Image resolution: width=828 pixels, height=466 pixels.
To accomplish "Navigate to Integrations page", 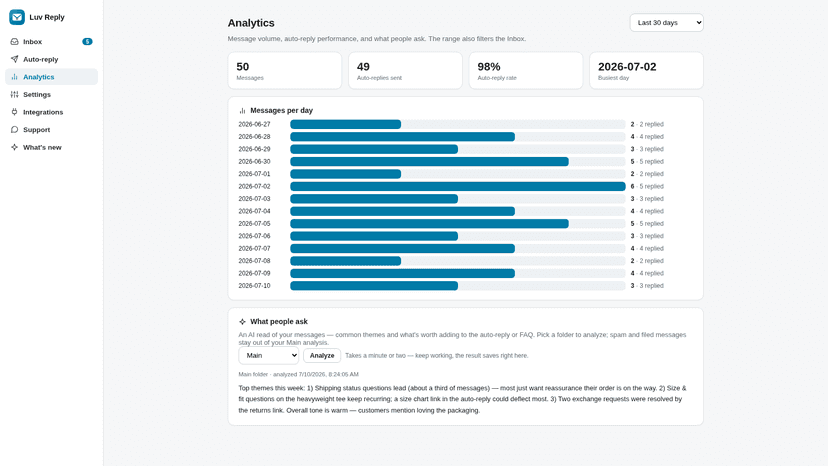I will click(51, 112).
